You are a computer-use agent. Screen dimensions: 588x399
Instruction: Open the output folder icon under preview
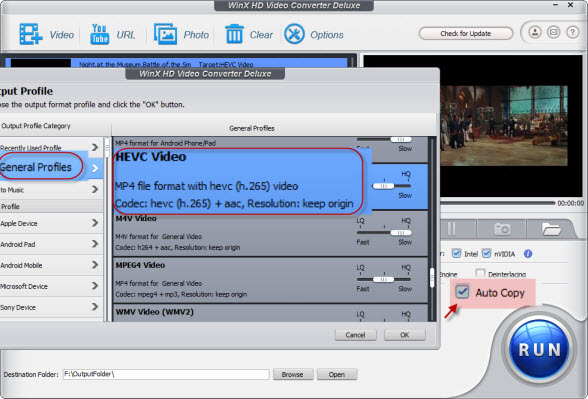(550, 228)
